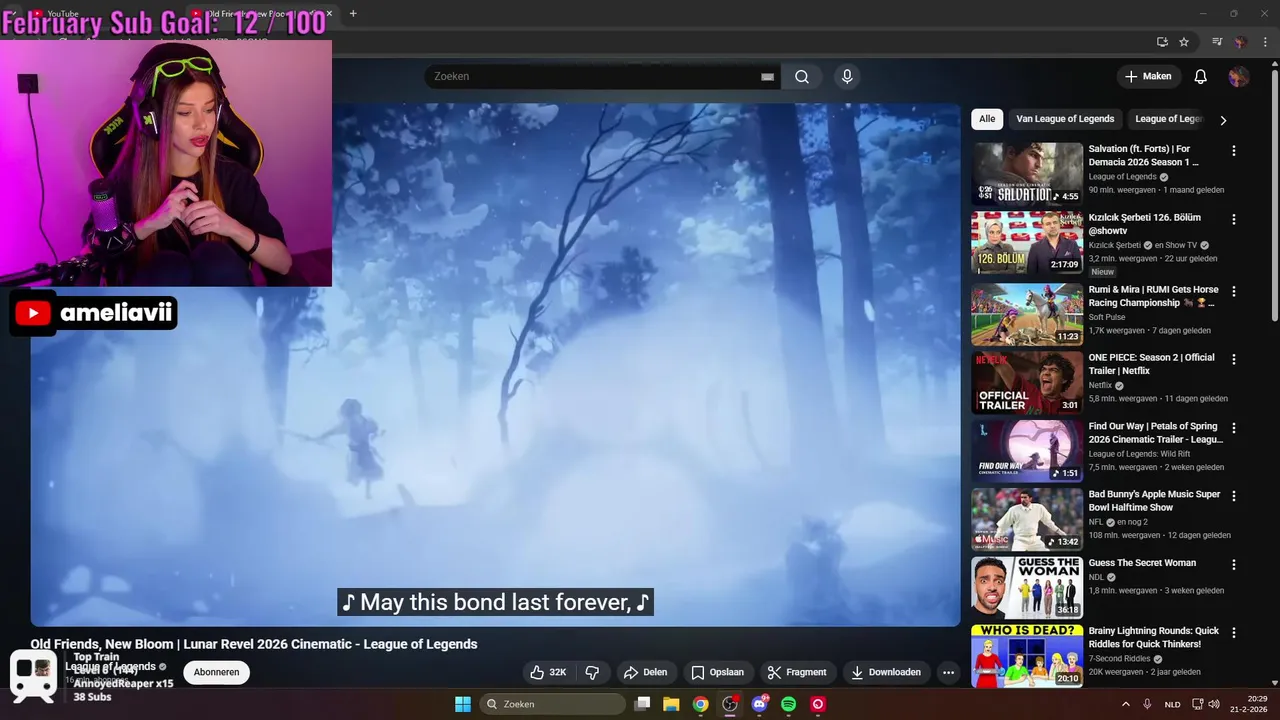Open title Brainy Lightning Rounds: Quick Riddles
The width and height of the screenshot is (1280, 720).
1154,637
